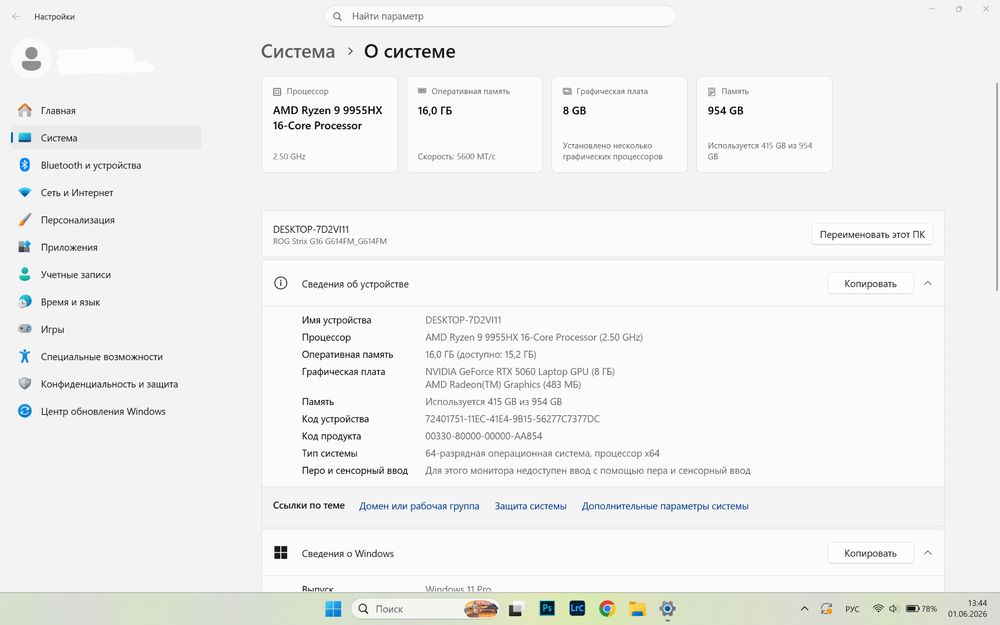
Task: Click the Игры gamepad icon
Action: point(25,329)
